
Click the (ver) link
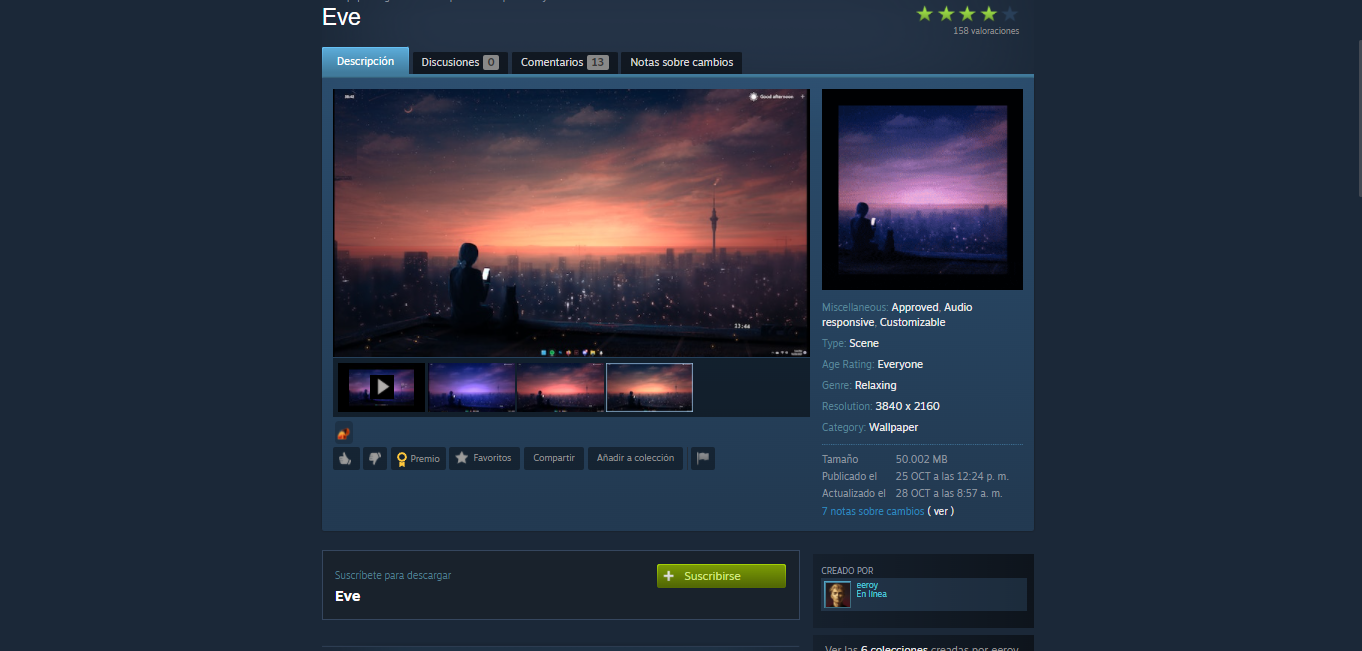click(x=941, y=511)
